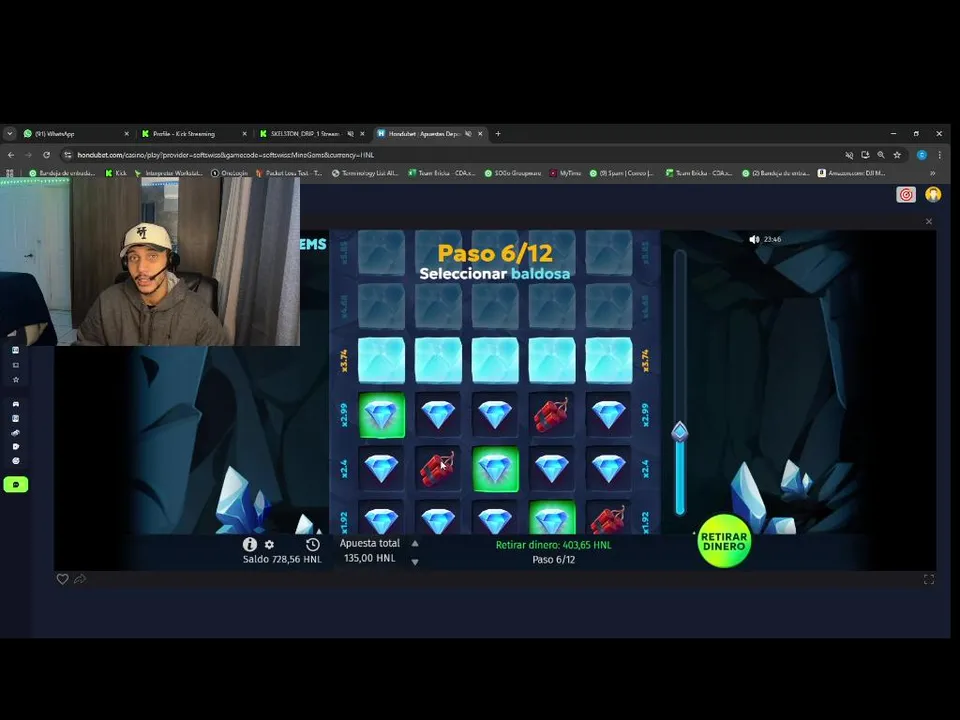The image size is (960, 720).
Task: Open a new browser tab
Action: [x=498, y=133]
